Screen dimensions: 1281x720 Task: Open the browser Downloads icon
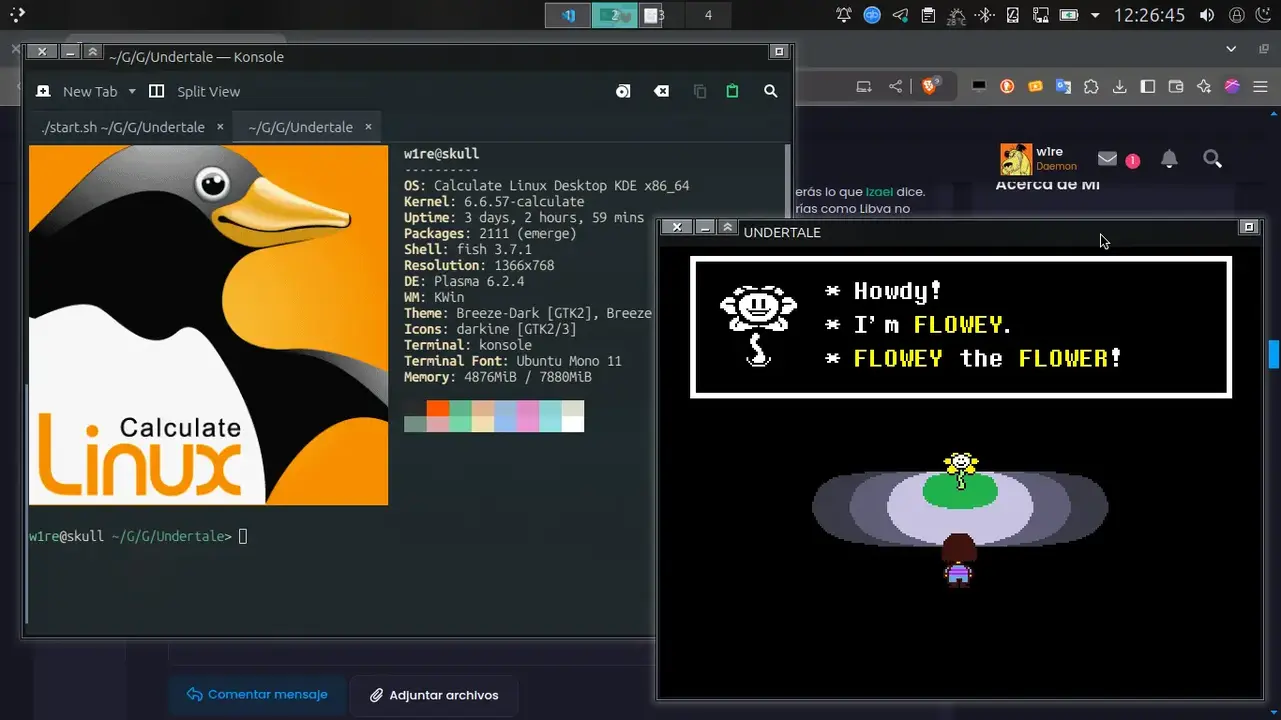pos(1120,87)
